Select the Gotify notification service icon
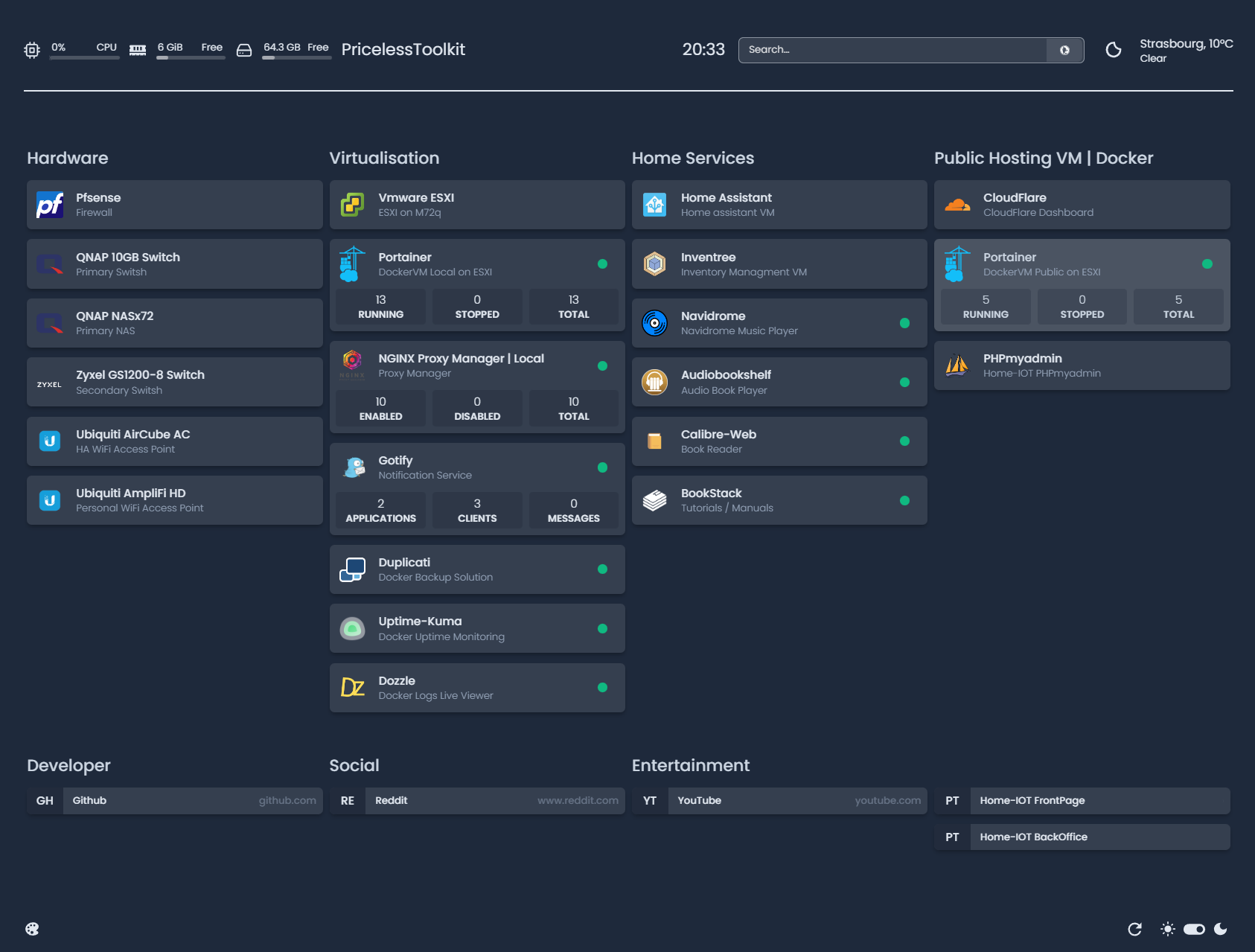Viewport: 1255px width, 952px height. 352,467
